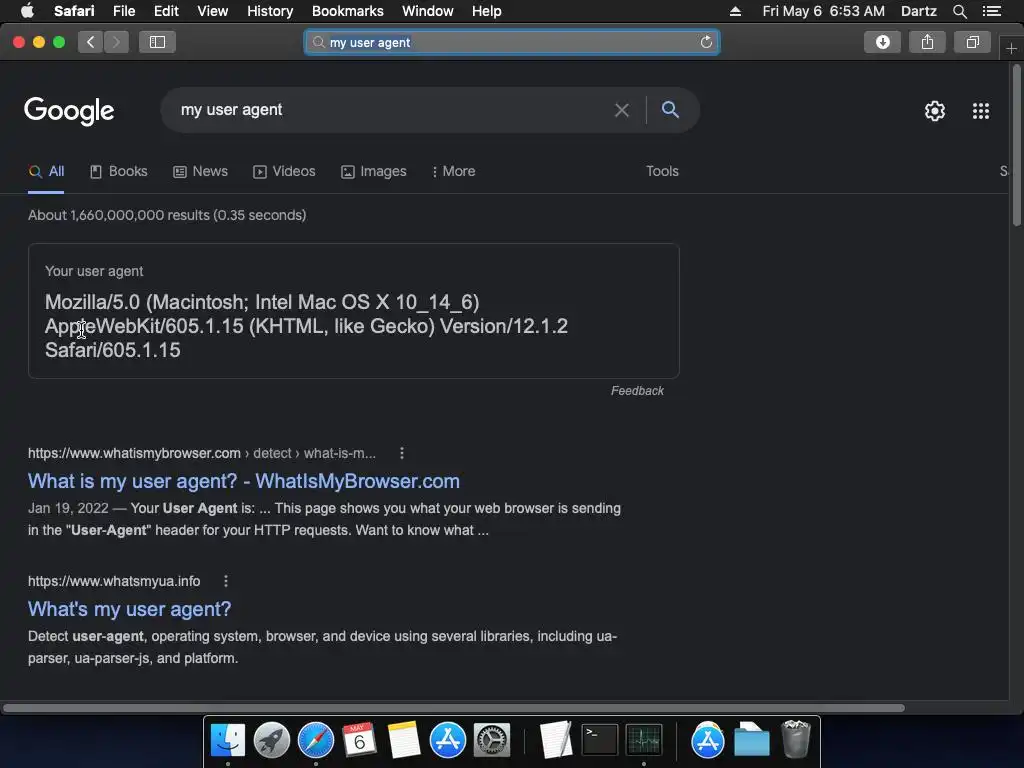Image resolution: width=1024 pixels, height=768 pixels.
Task: Open Trash from the Dock
Action: 796,739
